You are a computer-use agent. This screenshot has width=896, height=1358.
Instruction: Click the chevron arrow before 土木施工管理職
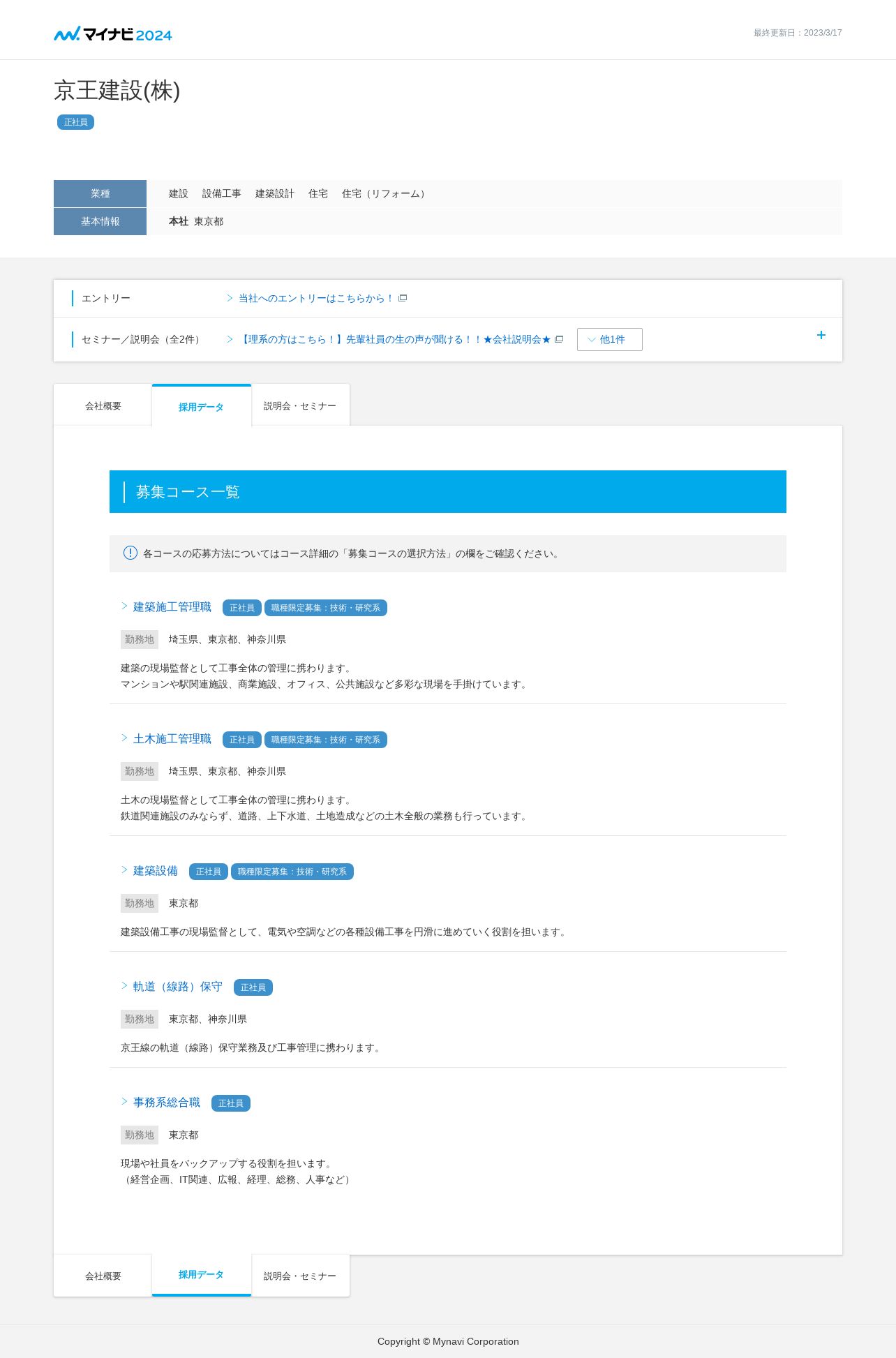(124, 738)
